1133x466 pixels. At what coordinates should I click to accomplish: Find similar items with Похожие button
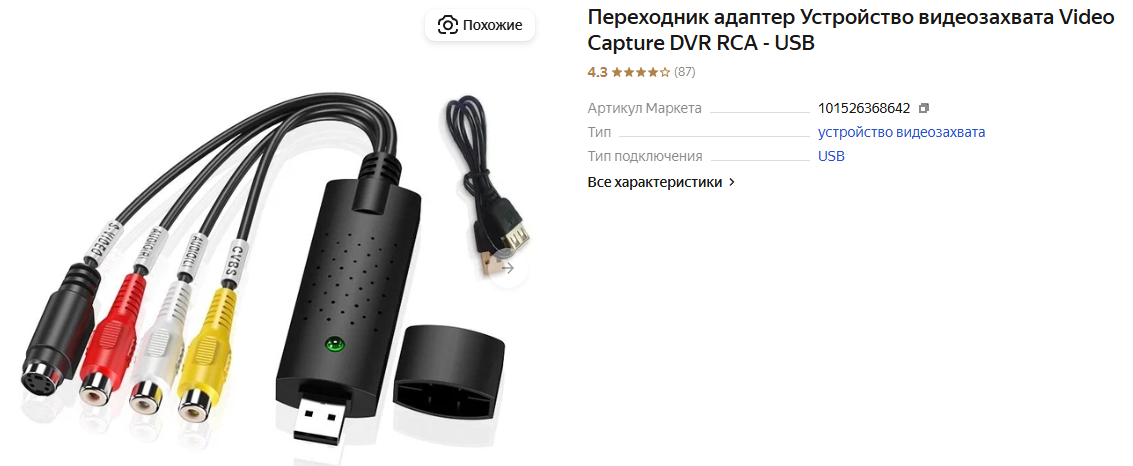[480, 25]
